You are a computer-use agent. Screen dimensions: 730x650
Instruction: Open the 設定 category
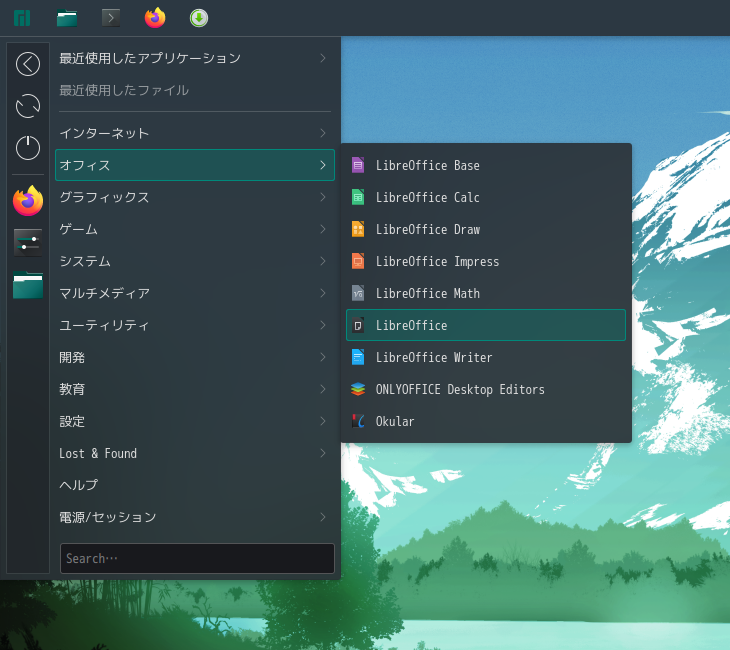[195, 421]
